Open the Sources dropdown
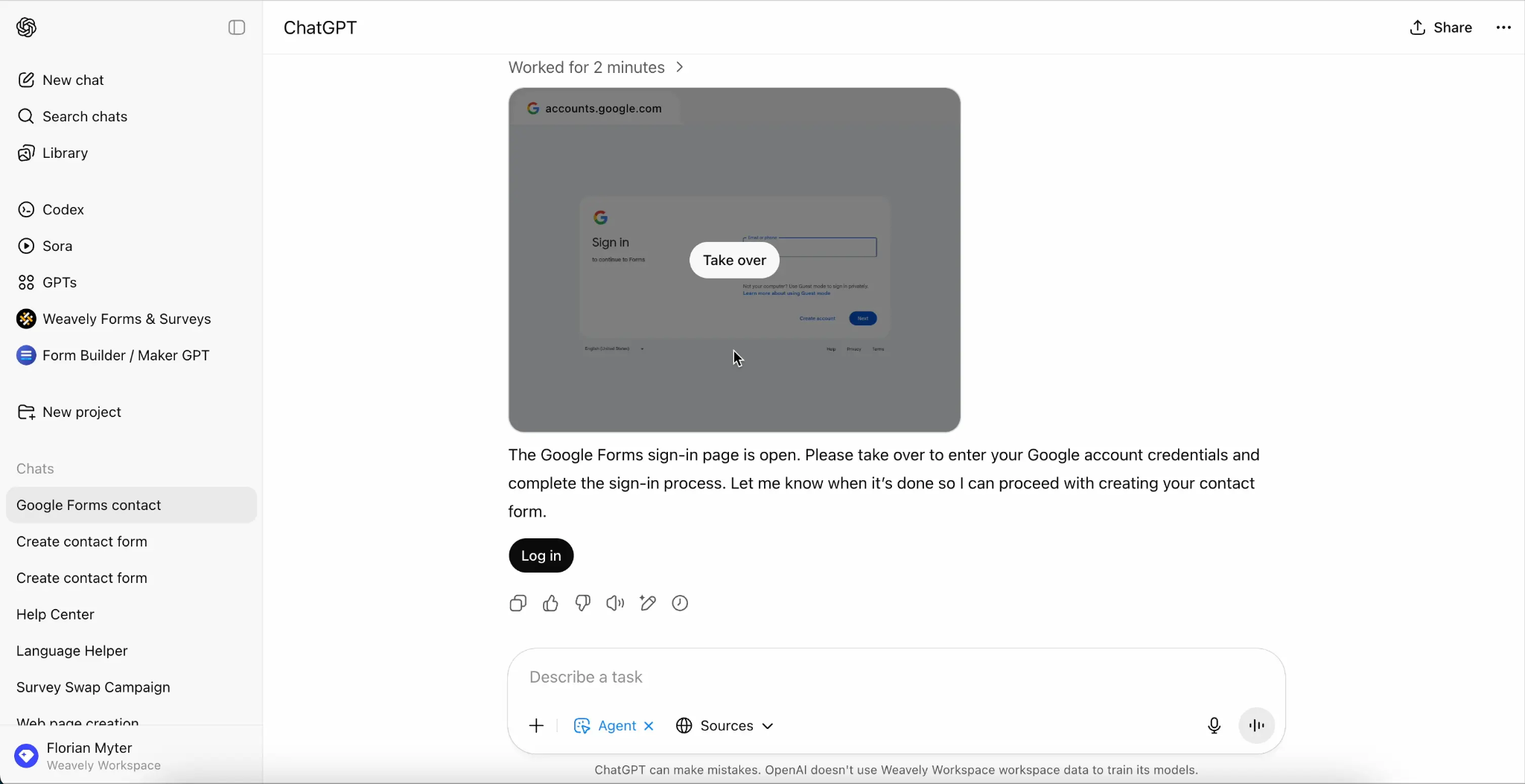The image size is (1525, 784). coord(725,725)
